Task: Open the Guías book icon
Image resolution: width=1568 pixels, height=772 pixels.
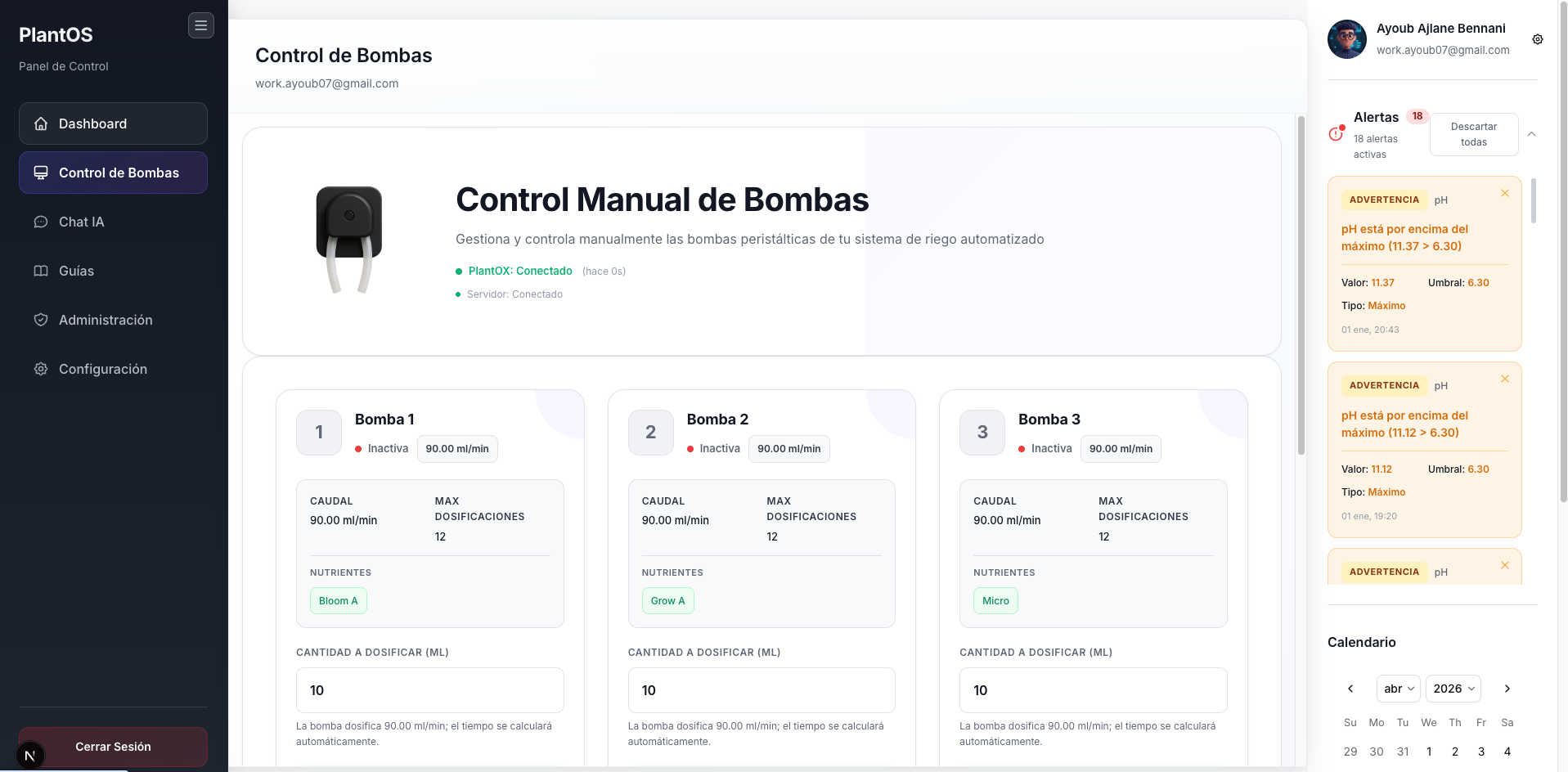Action: click(x=41, y=271)
